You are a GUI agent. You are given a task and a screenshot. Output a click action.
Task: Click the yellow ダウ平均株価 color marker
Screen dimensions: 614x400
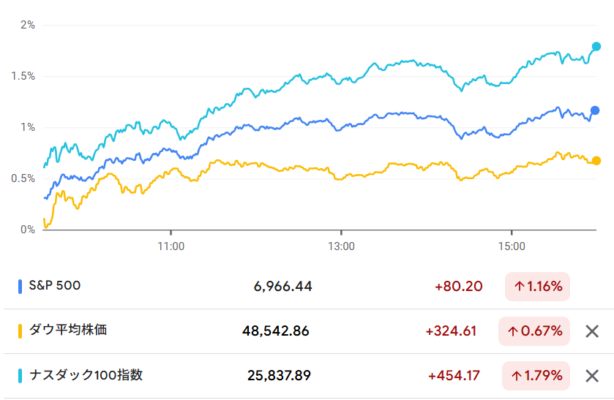point(21,331)
